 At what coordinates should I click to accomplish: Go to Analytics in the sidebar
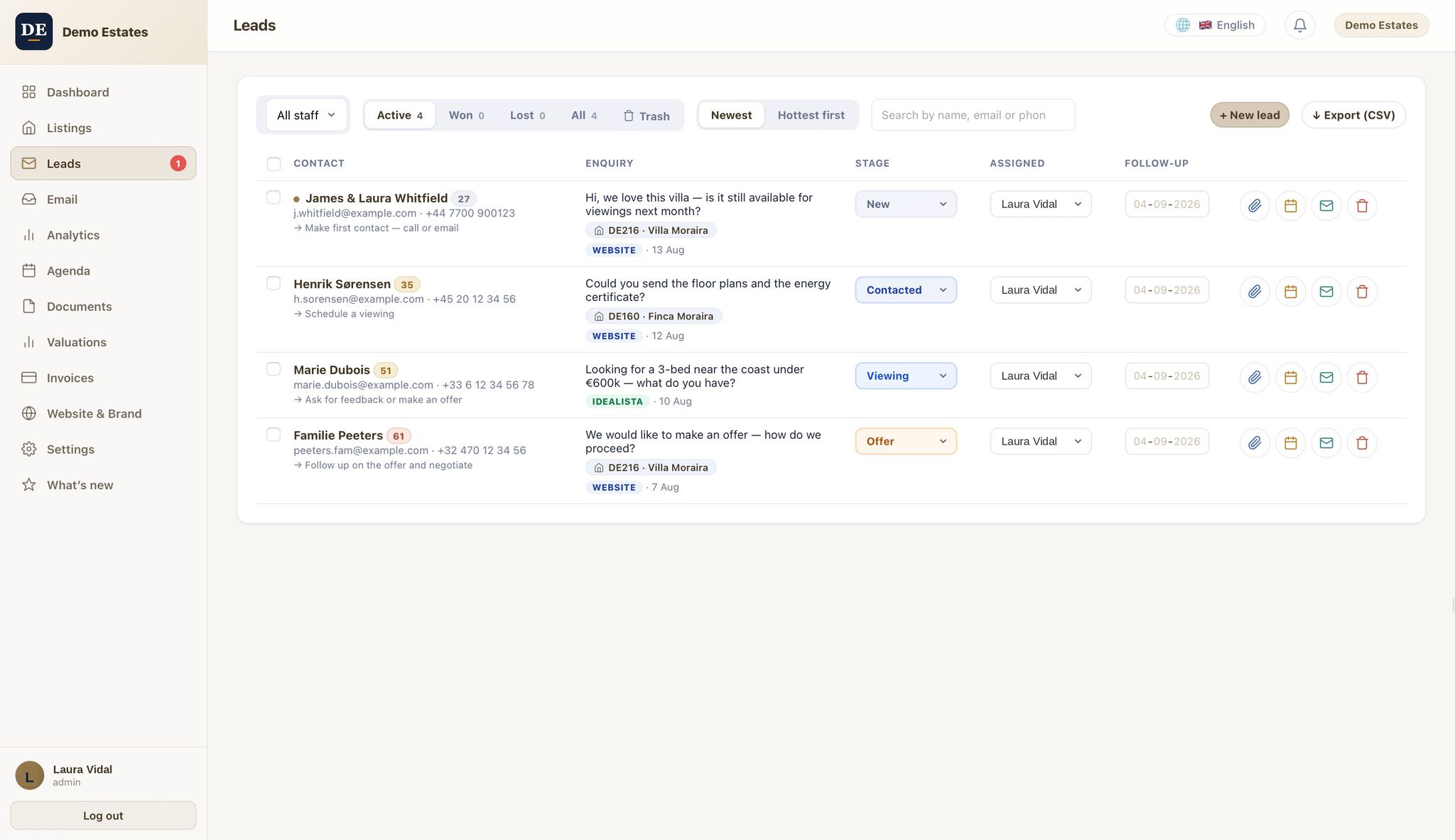pos(103,235)
